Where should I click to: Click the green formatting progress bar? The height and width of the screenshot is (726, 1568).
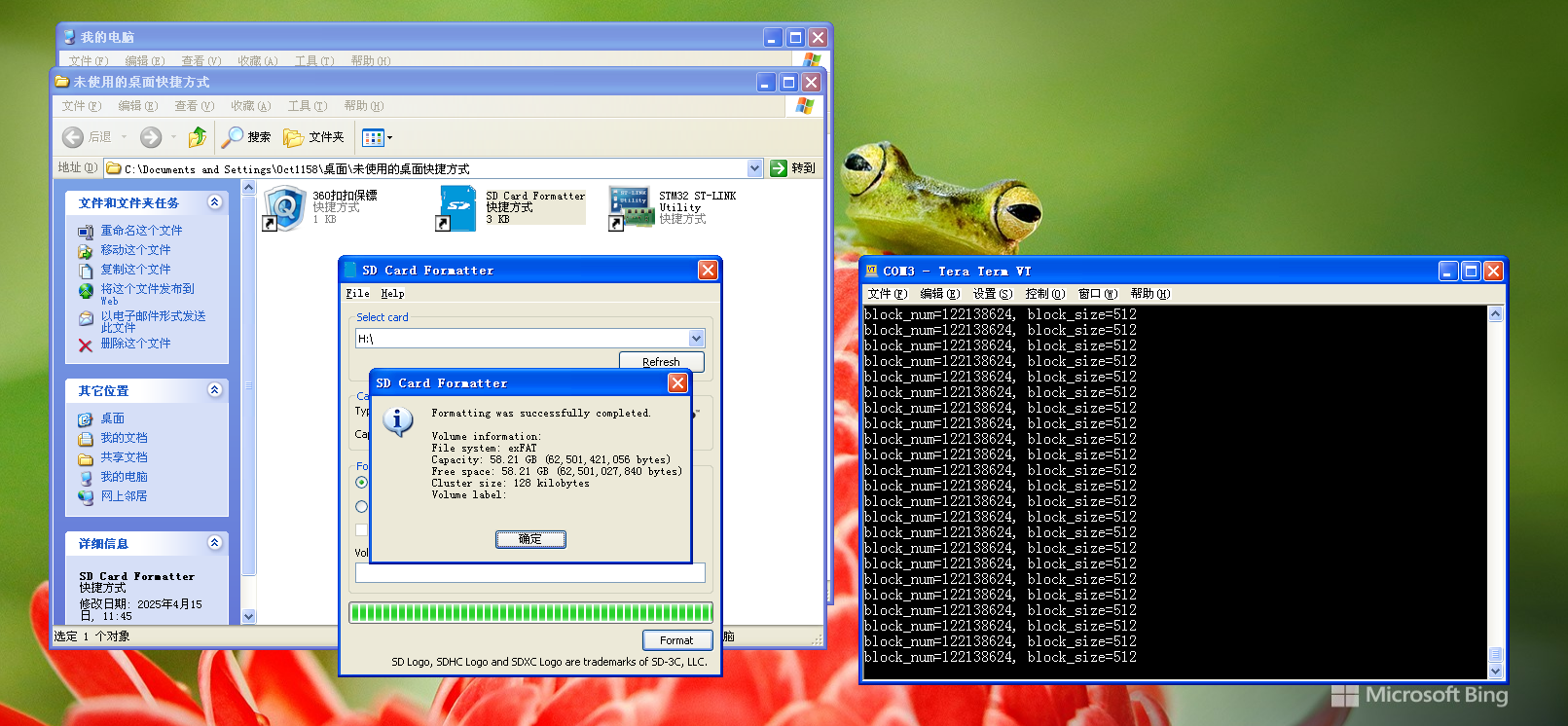(530, 612)
